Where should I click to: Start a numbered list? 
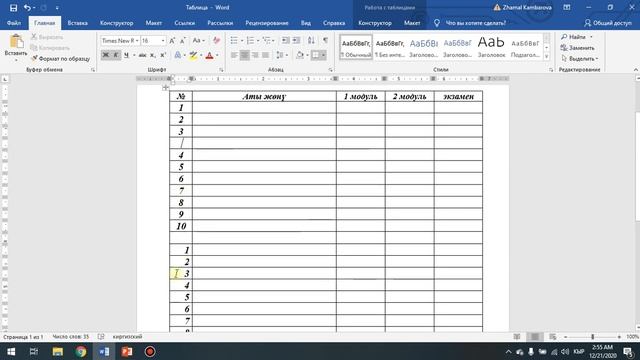point(250,40)
